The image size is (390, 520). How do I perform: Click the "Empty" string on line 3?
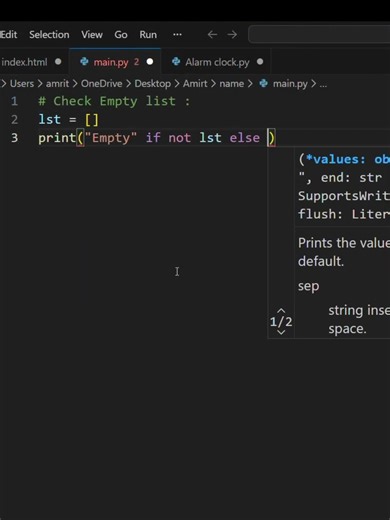coord(111,138)
